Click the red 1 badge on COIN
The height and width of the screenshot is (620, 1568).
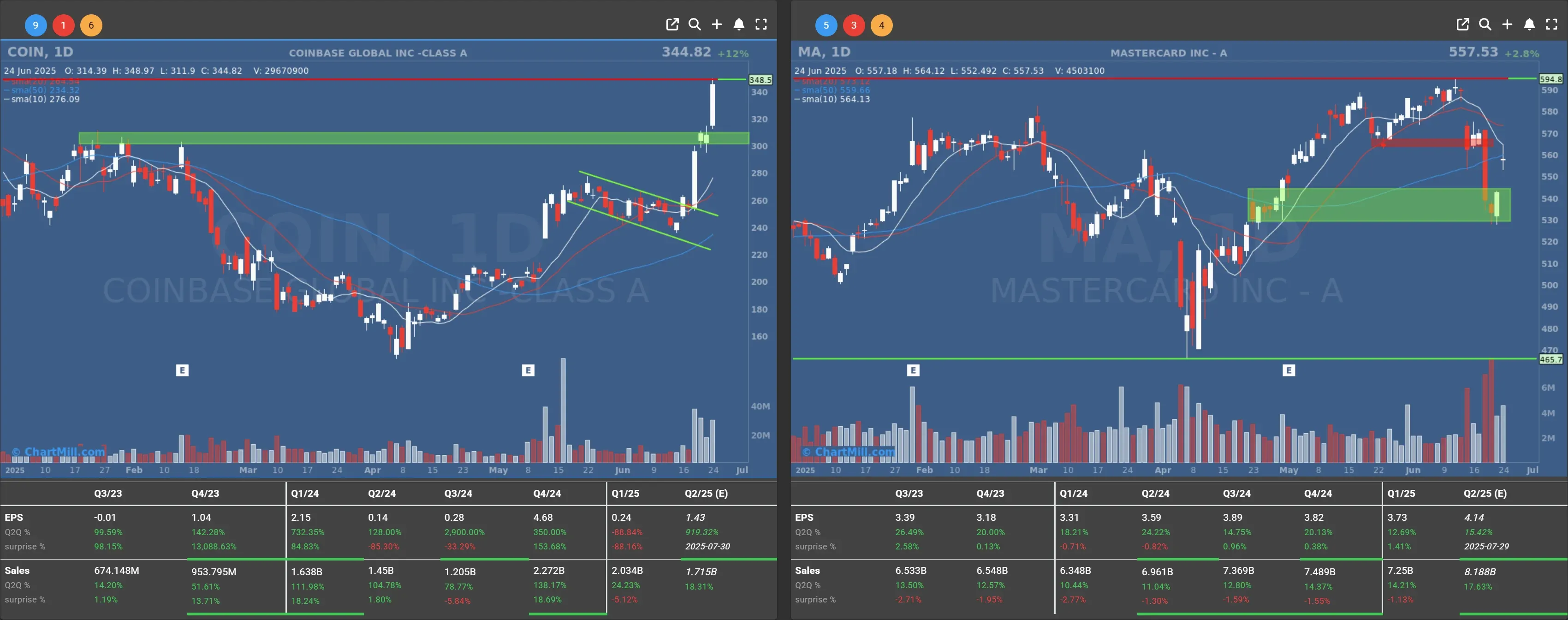click(63, 25)
